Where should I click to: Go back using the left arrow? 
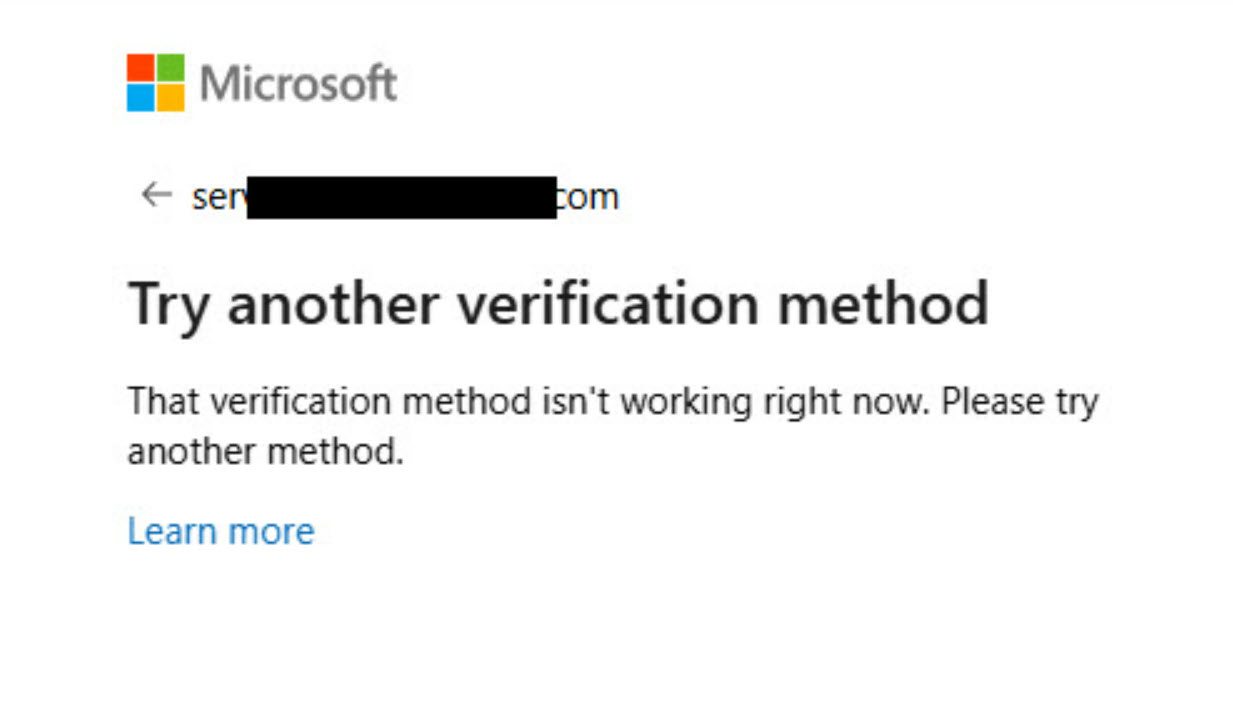pyautogui.click(x=156, y=195)
